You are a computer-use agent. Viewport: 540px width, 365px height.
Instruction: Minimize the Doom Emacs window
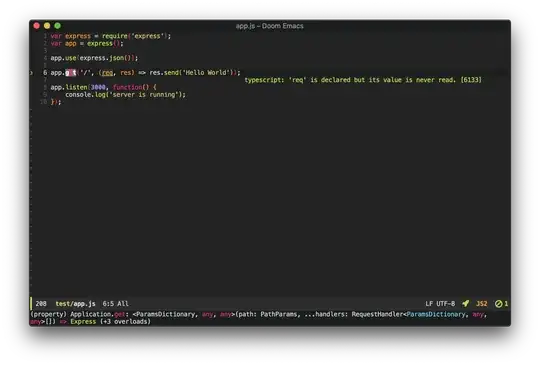click(x=47, y=26)
